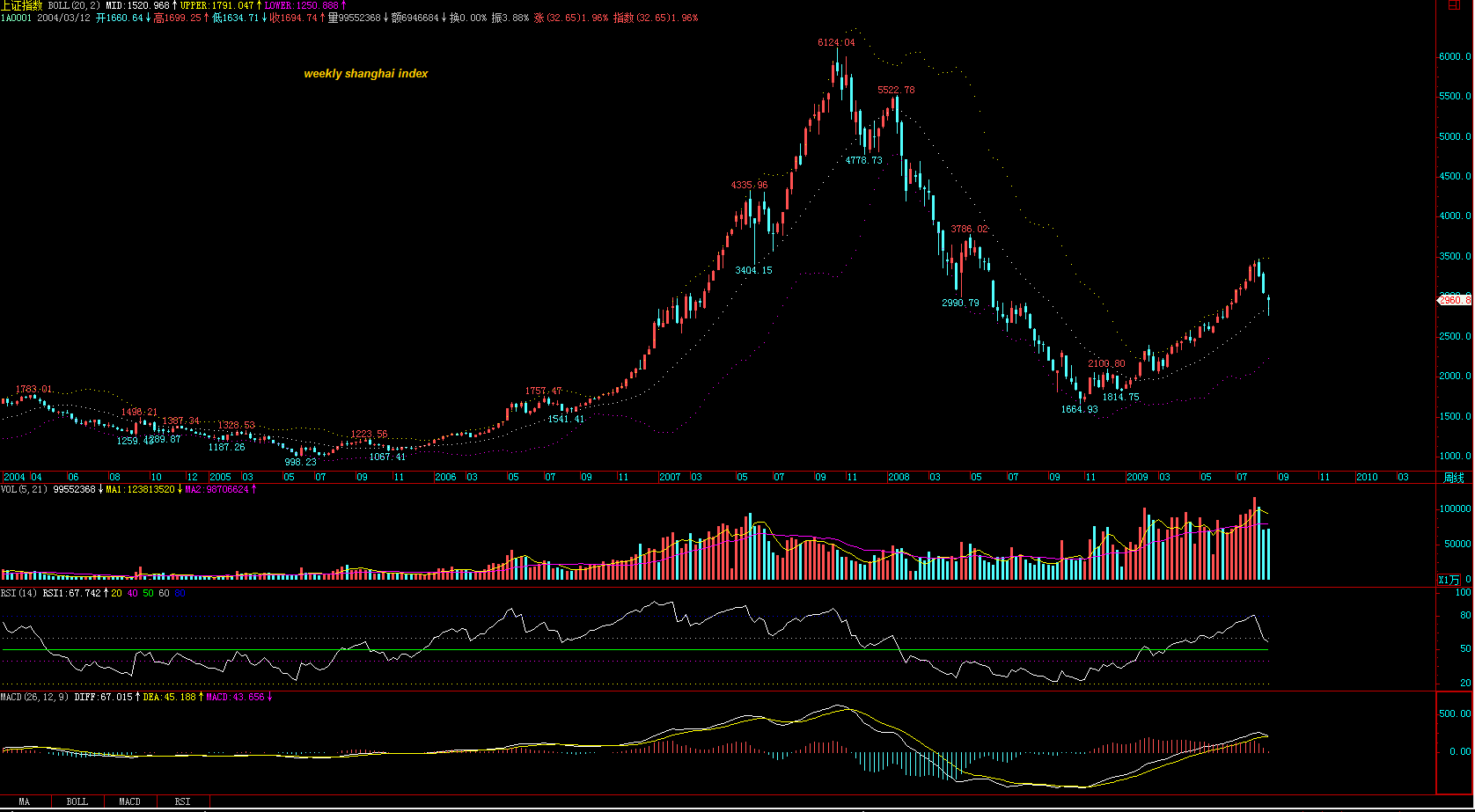The width and height of the screenshot is (1475, 812).
Task: Click the 1664.93 bottom price label
Action: [1079, 409]
